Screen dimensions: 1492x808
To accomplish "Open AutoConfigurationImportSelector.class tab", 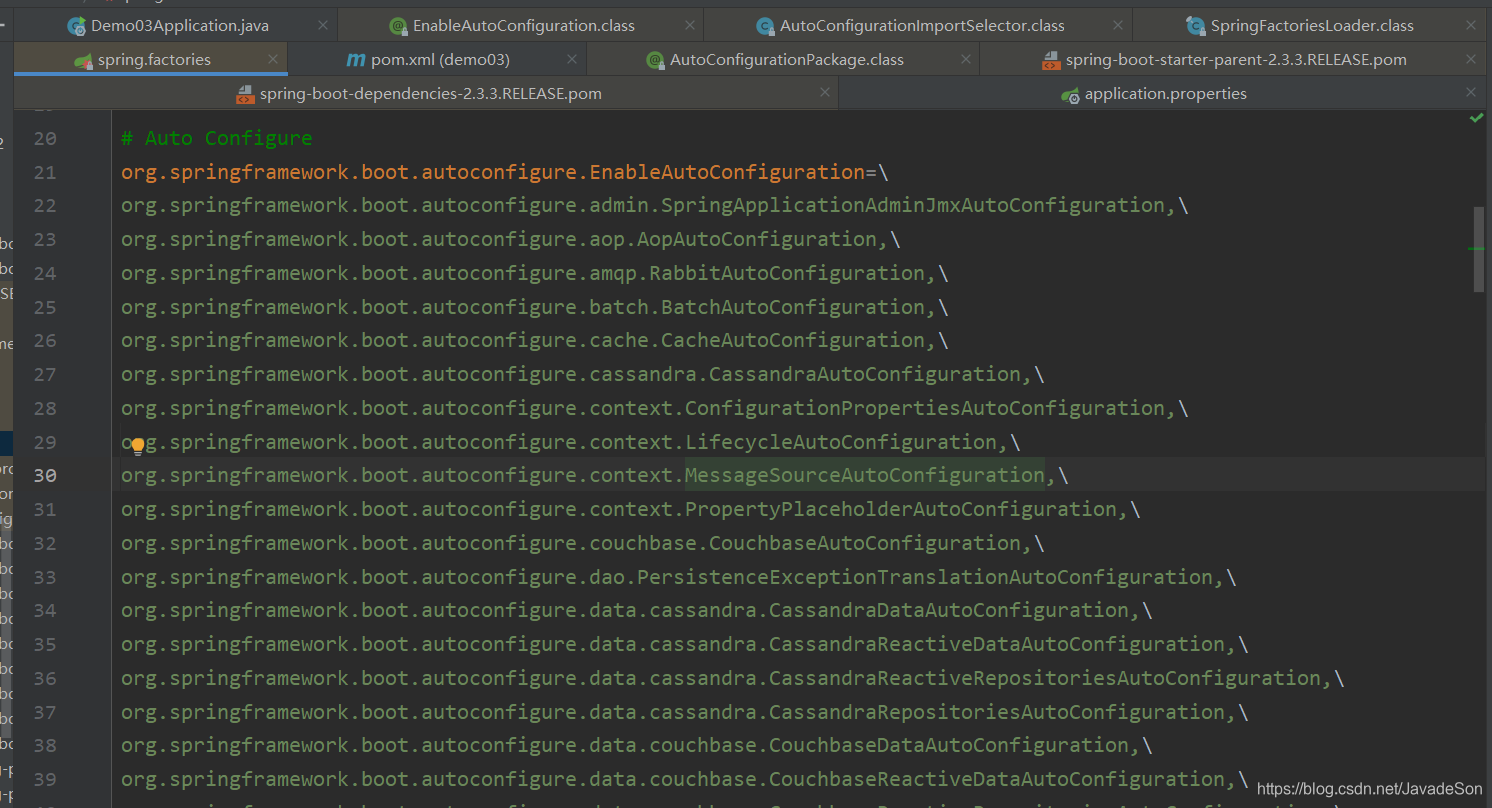I will tap(918, 25).
